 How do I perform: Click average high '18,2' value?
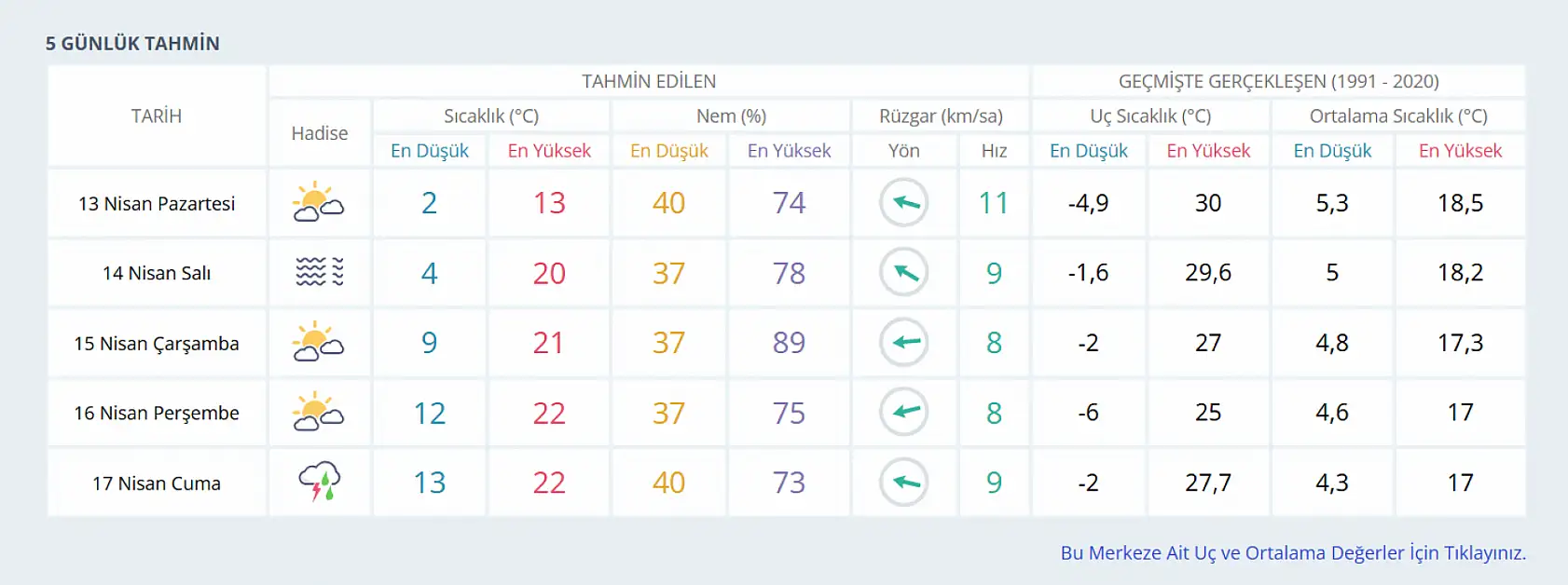click(1460, 272)
